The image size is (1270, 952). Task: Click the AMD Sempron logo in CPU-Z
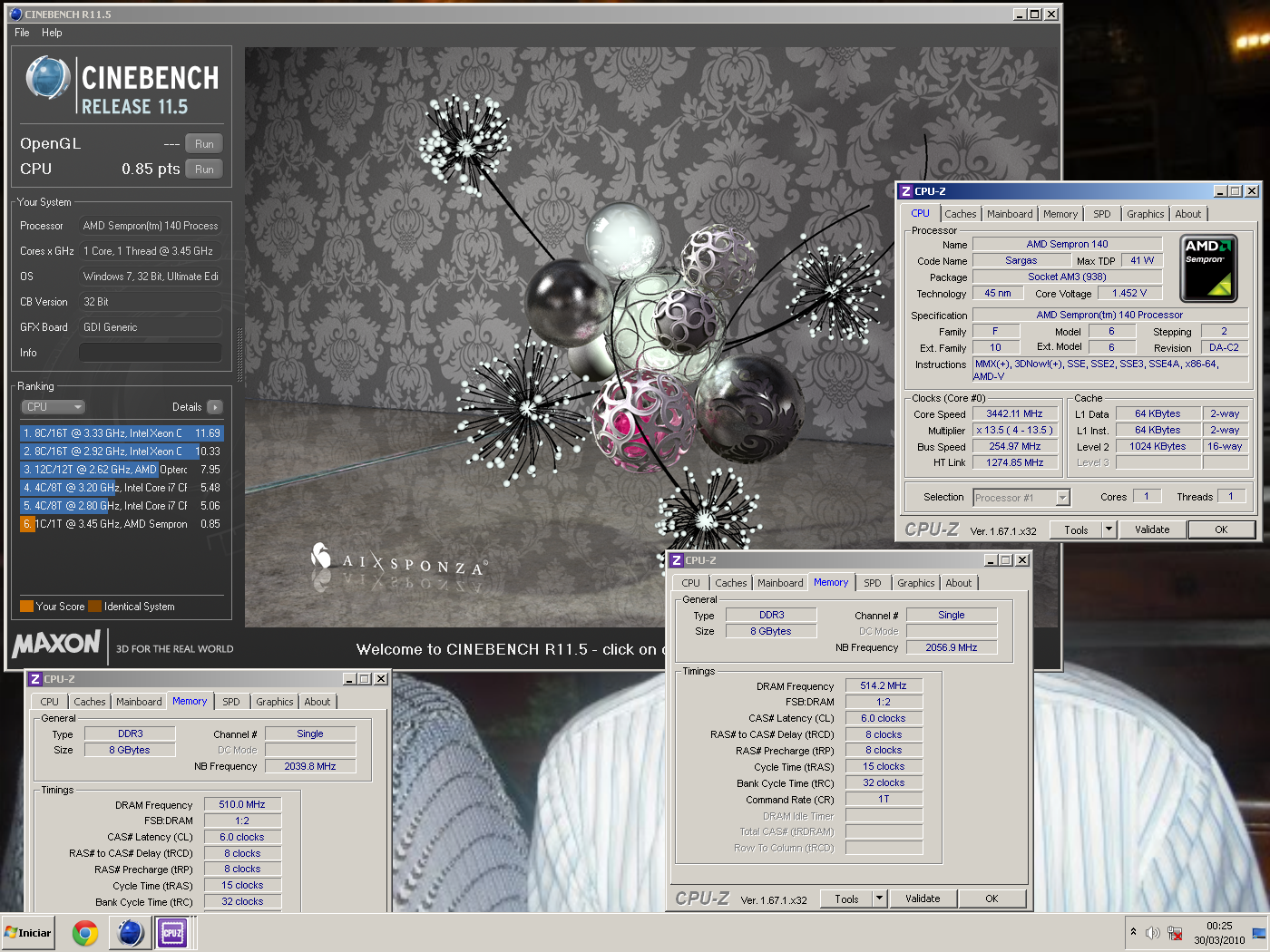coord(1208,268)
